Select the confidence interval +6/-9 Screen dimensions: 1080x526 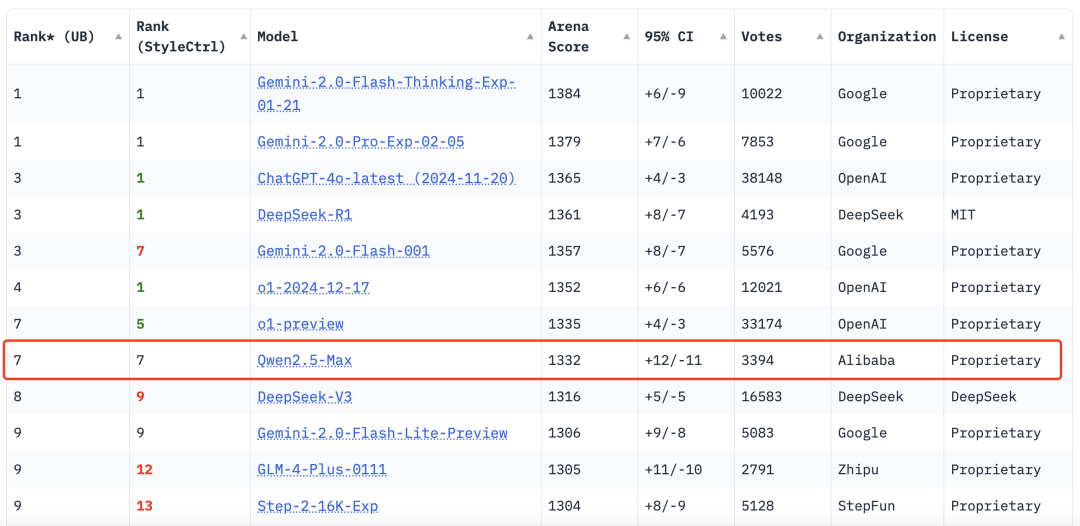[665, 94]
